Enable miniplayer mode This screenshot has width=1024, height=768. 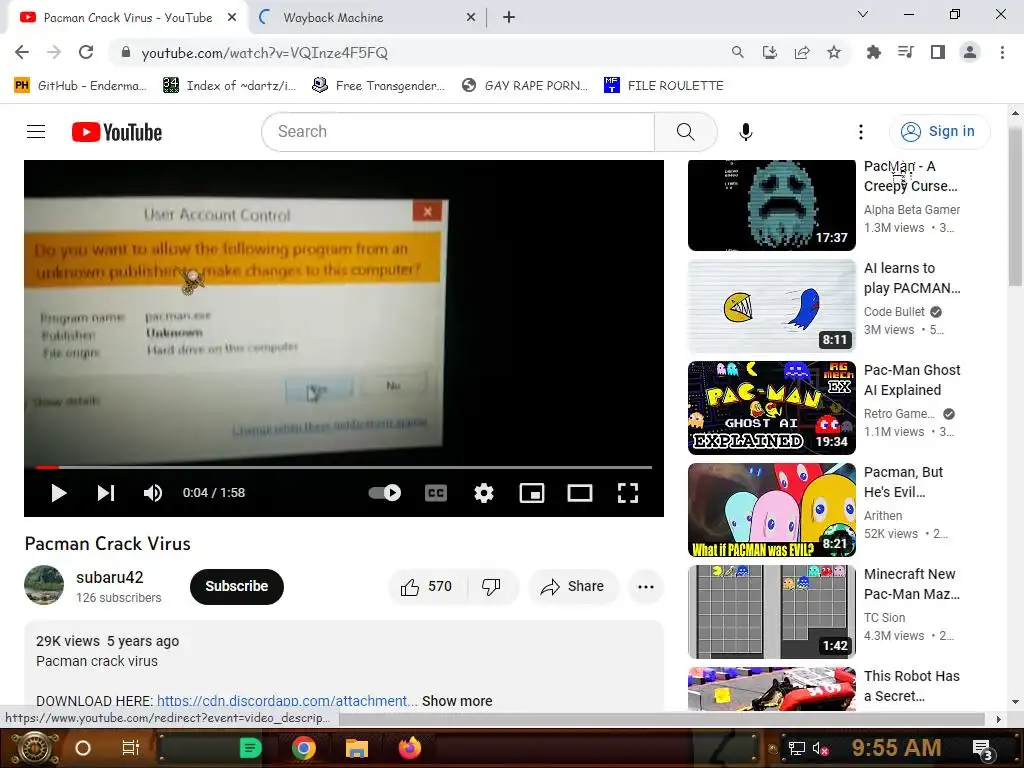(x=532, y=493)
